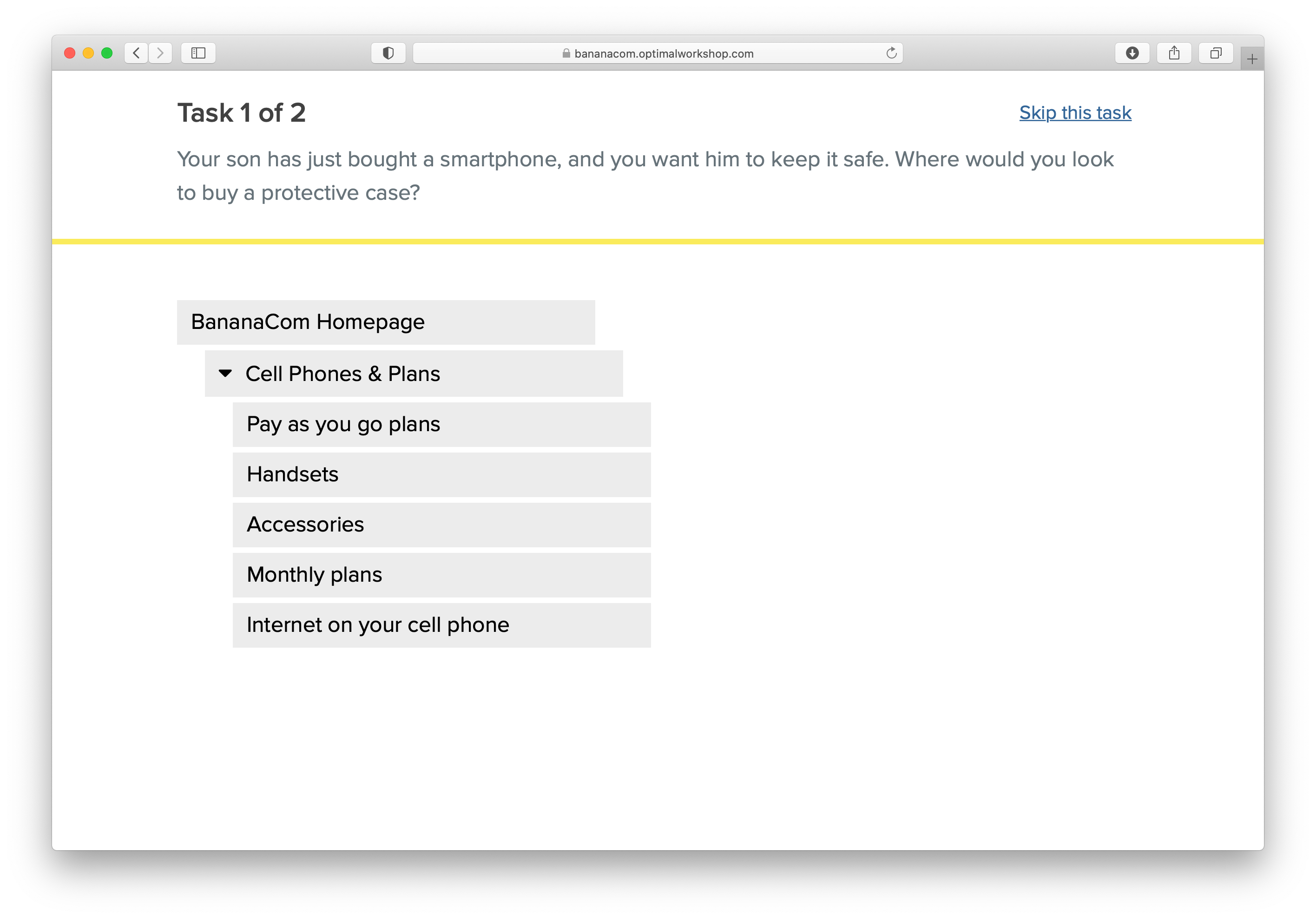Select Pay as you go plans
The height and width of the screenshot is (919, 1316).
coord(343,424)
